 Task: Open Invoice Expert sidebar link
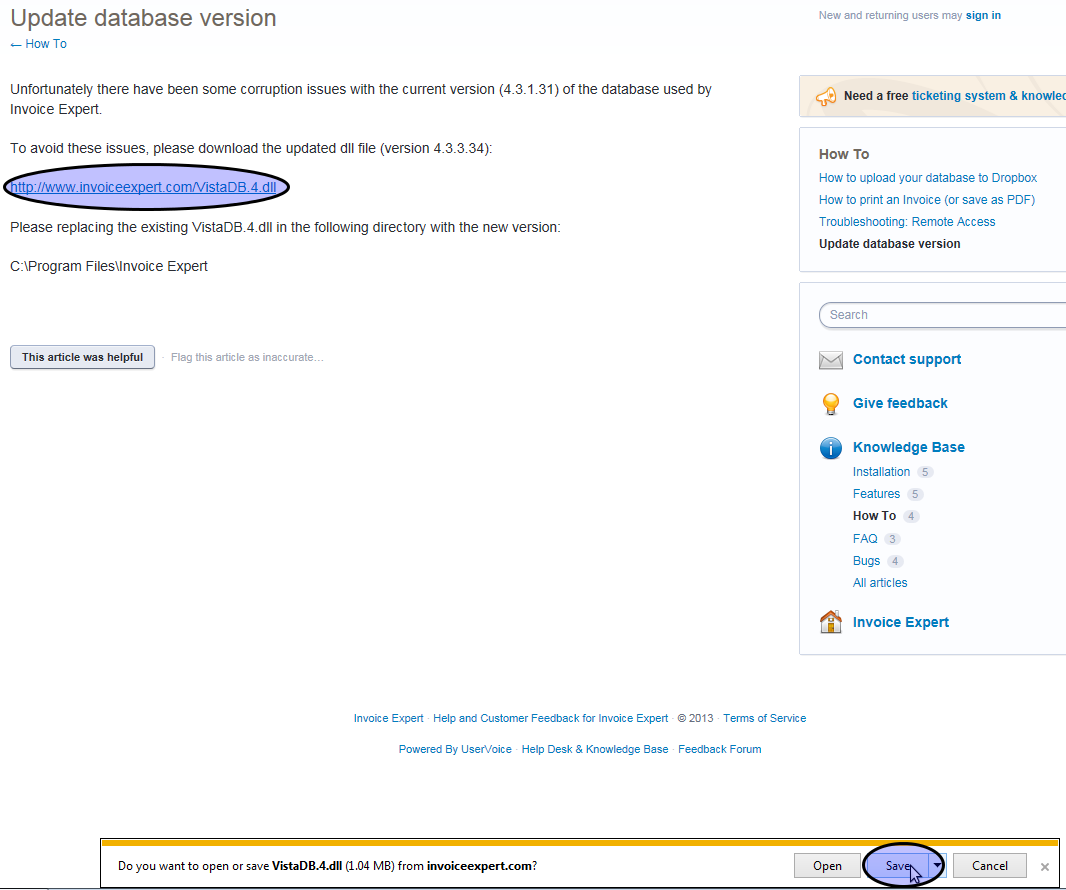[901, 622]
